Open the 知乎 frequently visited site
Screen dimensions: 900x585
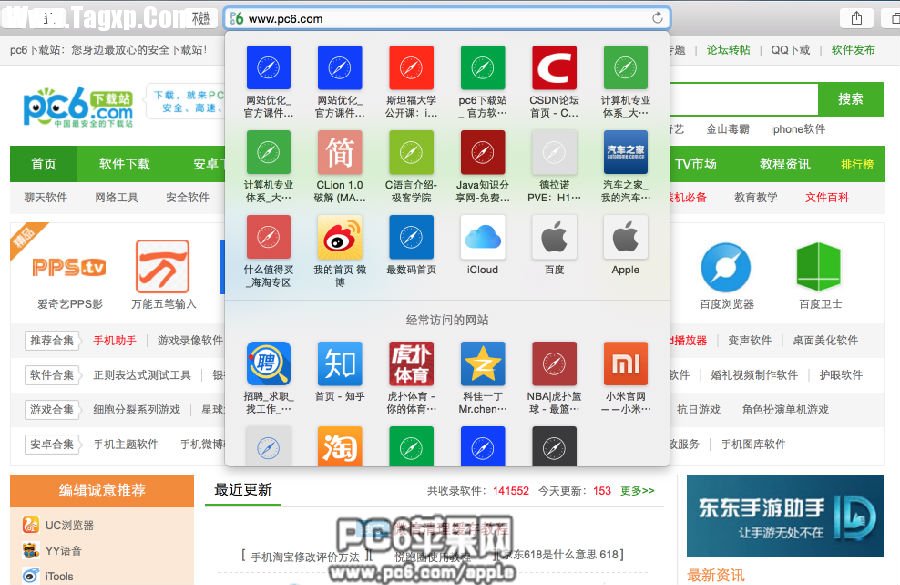340,363
